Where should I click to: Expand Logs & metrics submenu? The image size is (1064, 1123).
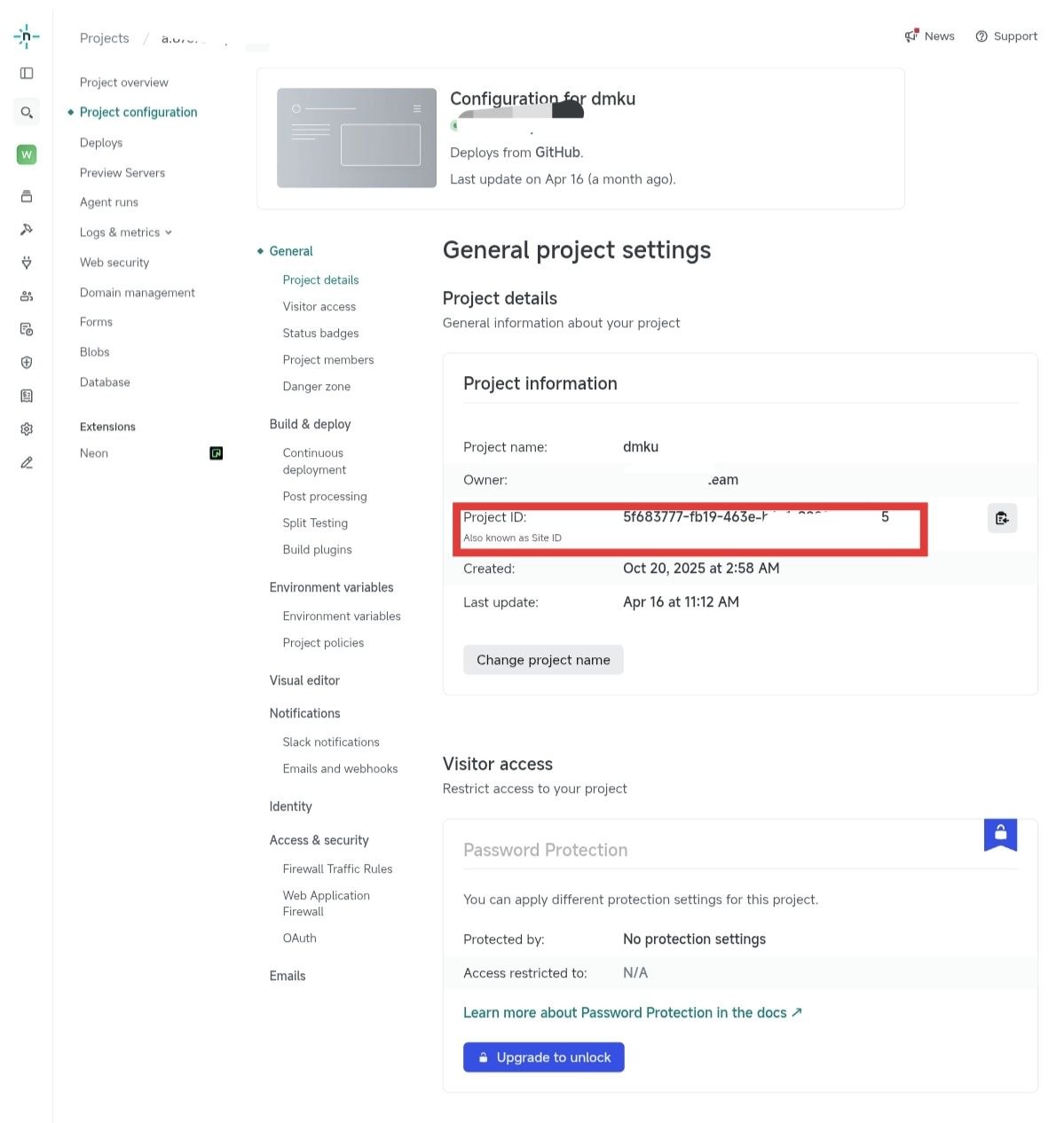[x=126, y=232]
